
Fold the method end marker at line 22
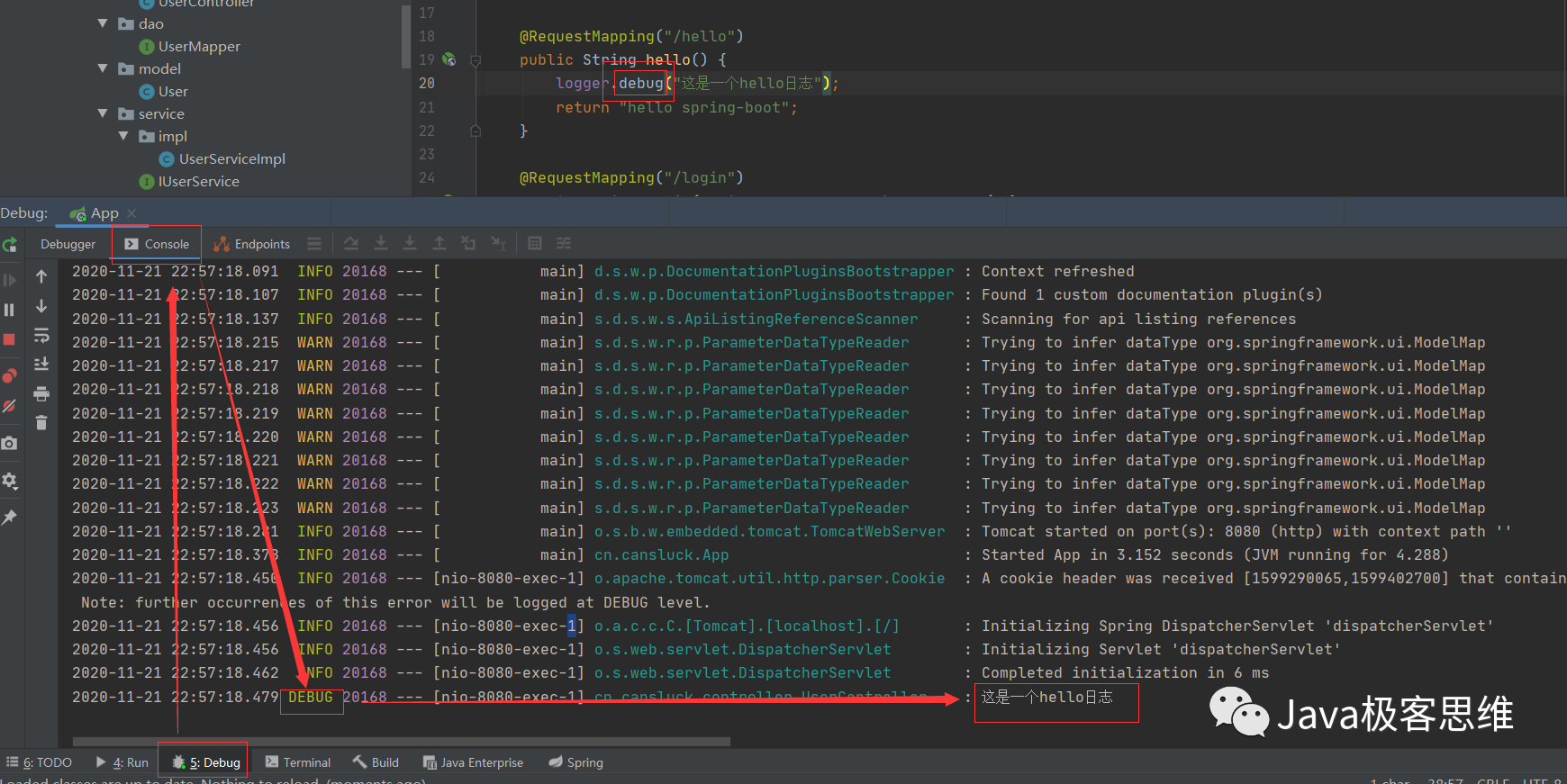(476, 131)
